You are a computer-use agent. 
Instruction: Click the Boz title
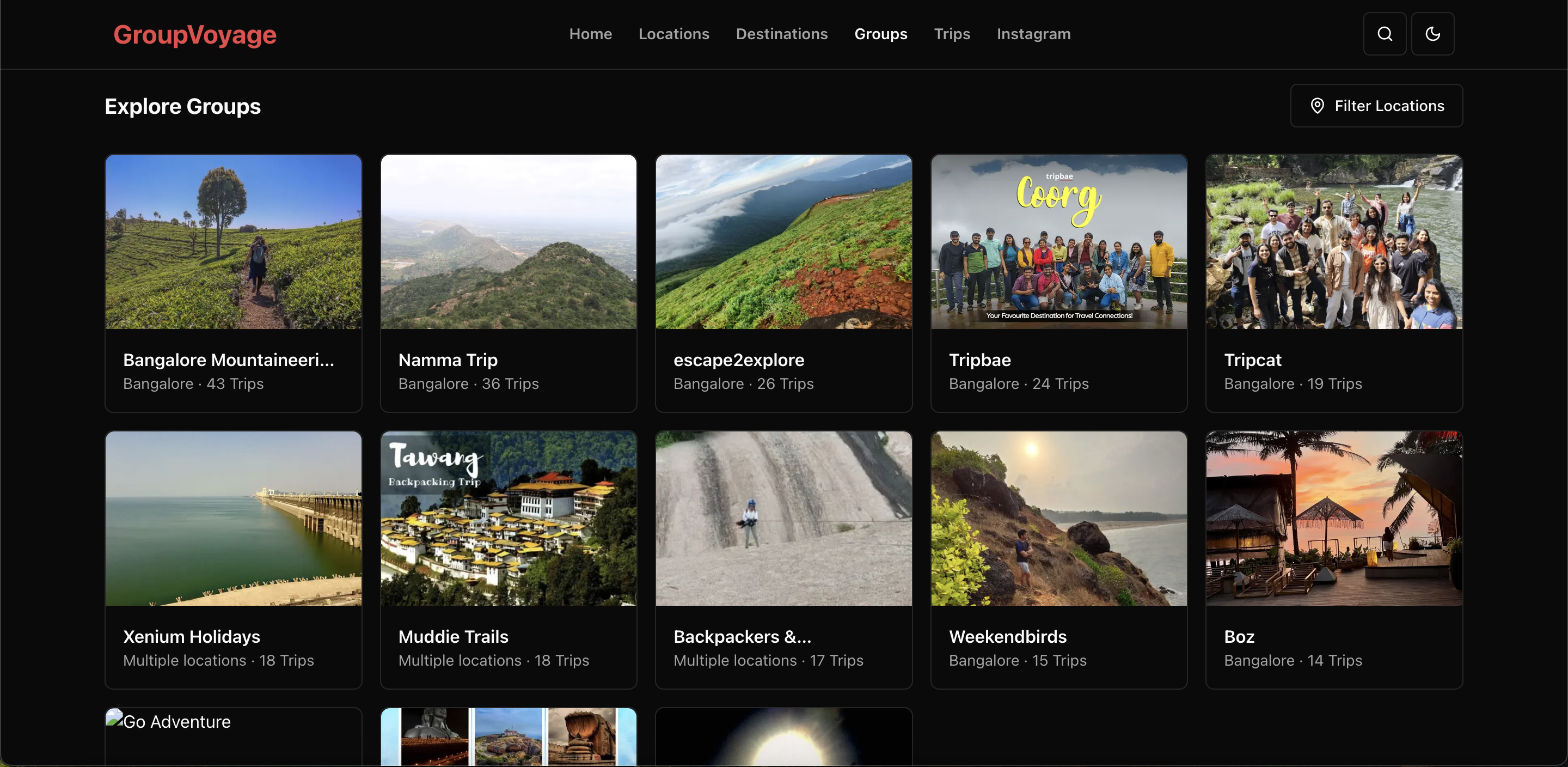point(1239,637)
